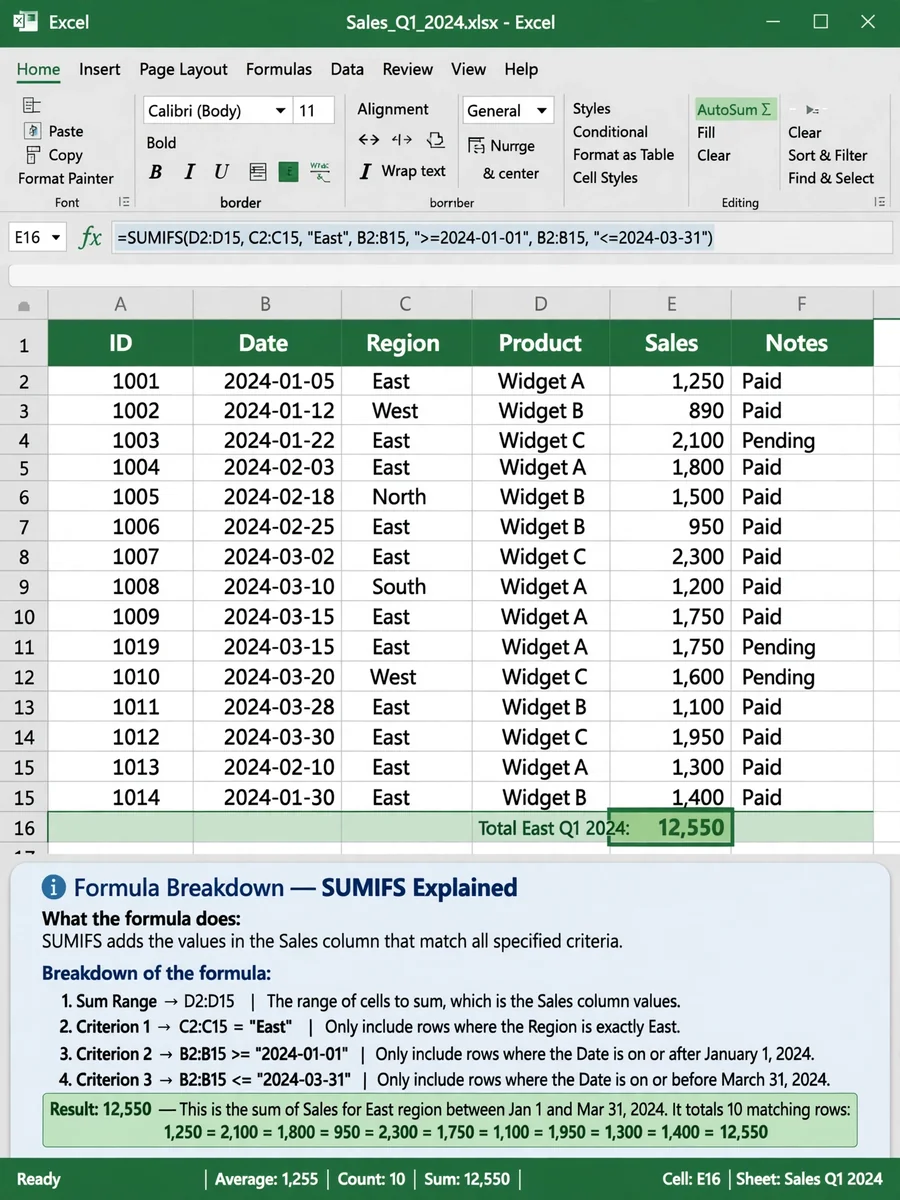Open the View tab
The image size is (900, 1200).
468,69
